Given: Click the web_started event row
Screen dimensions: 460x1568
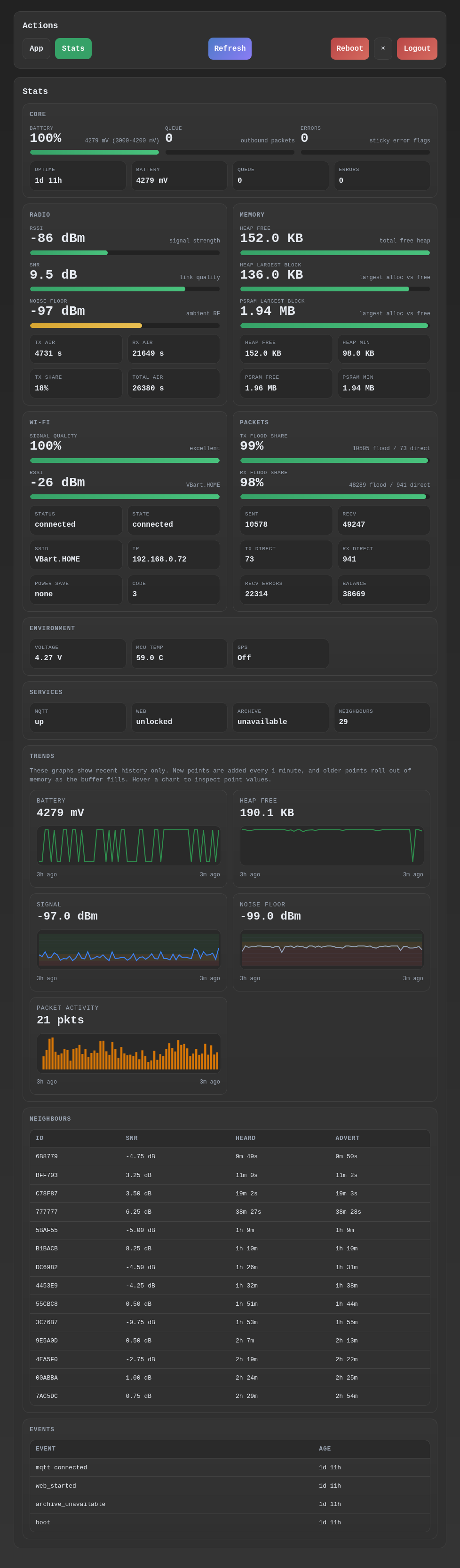Looking at the screenshot, I should (230, 1486).
